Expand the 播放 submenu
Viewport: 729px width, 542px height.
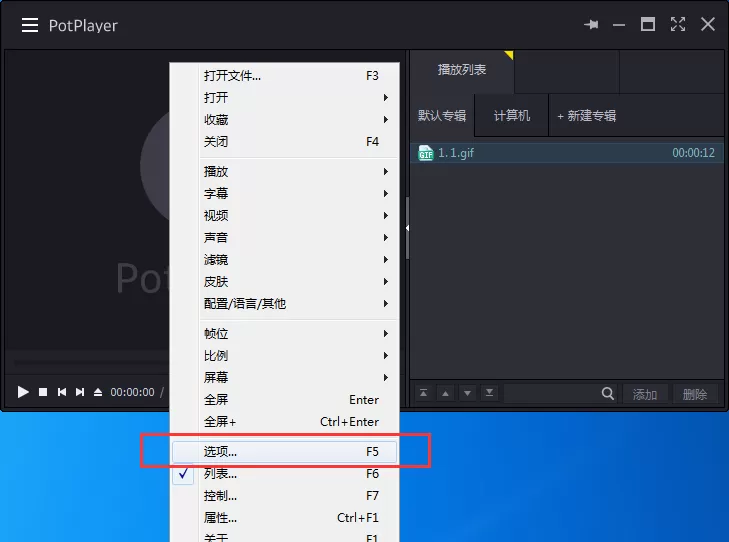(285, 172)
